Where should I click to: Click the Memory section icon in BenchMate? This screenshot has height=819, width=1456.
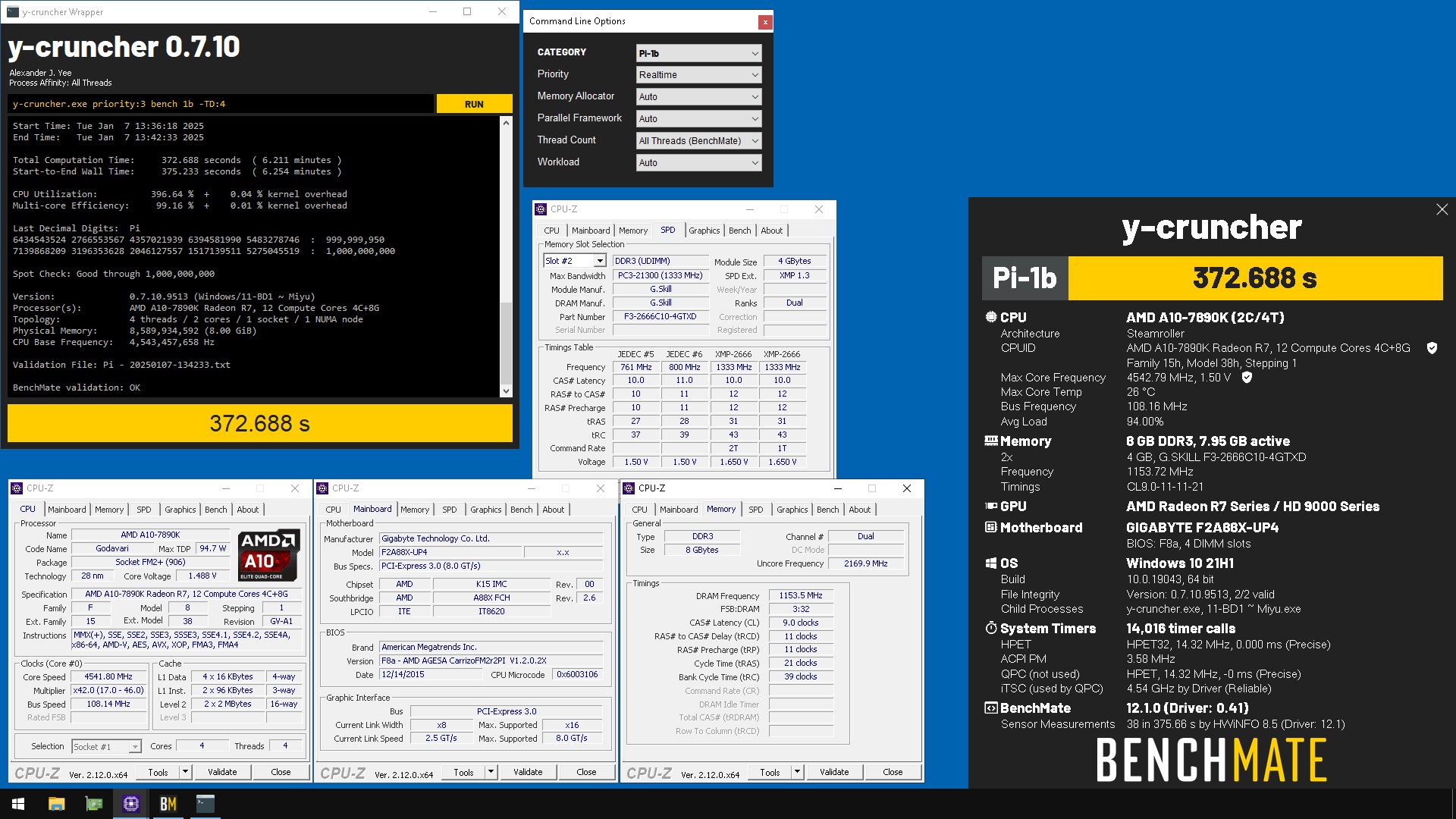[x=990, y=441]
